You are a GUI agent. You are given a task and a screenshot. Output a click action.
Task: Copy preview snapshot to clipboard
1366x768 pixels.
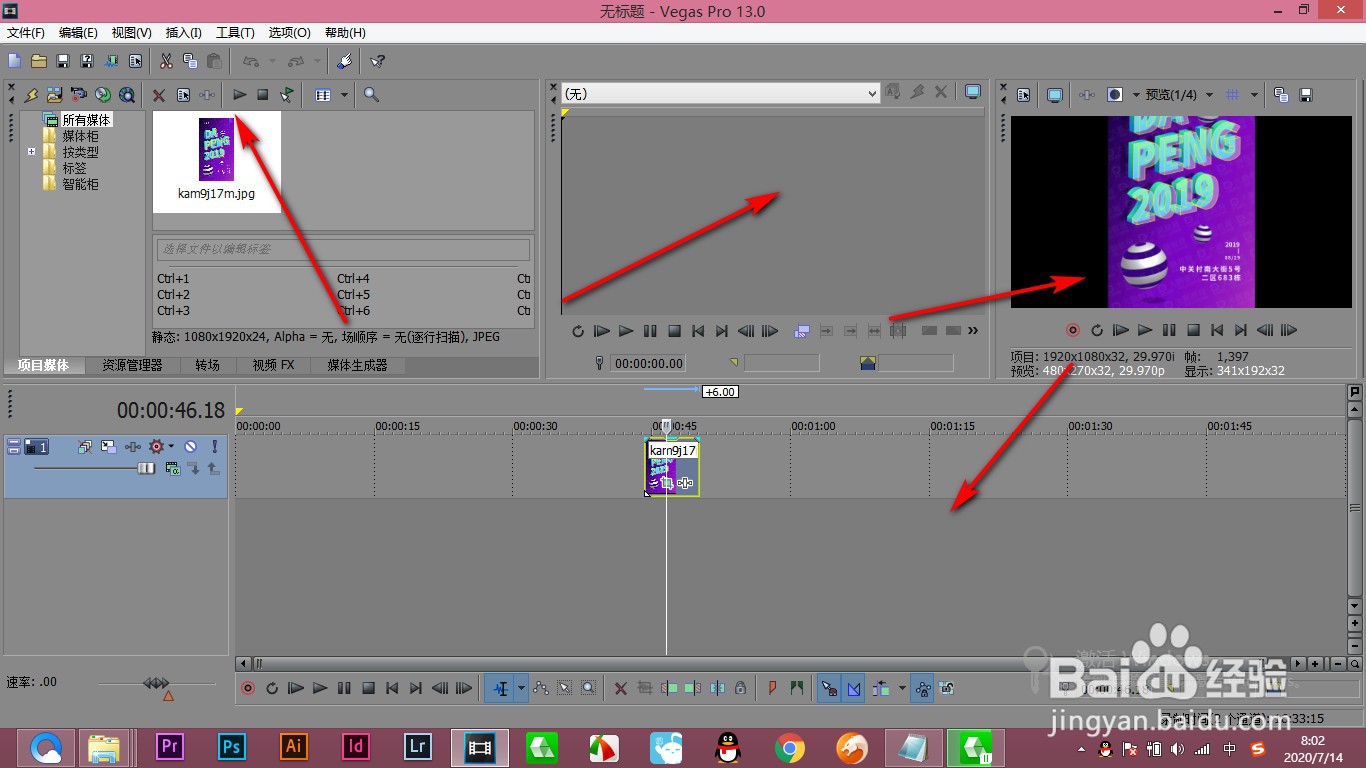tap(1281, 95)
